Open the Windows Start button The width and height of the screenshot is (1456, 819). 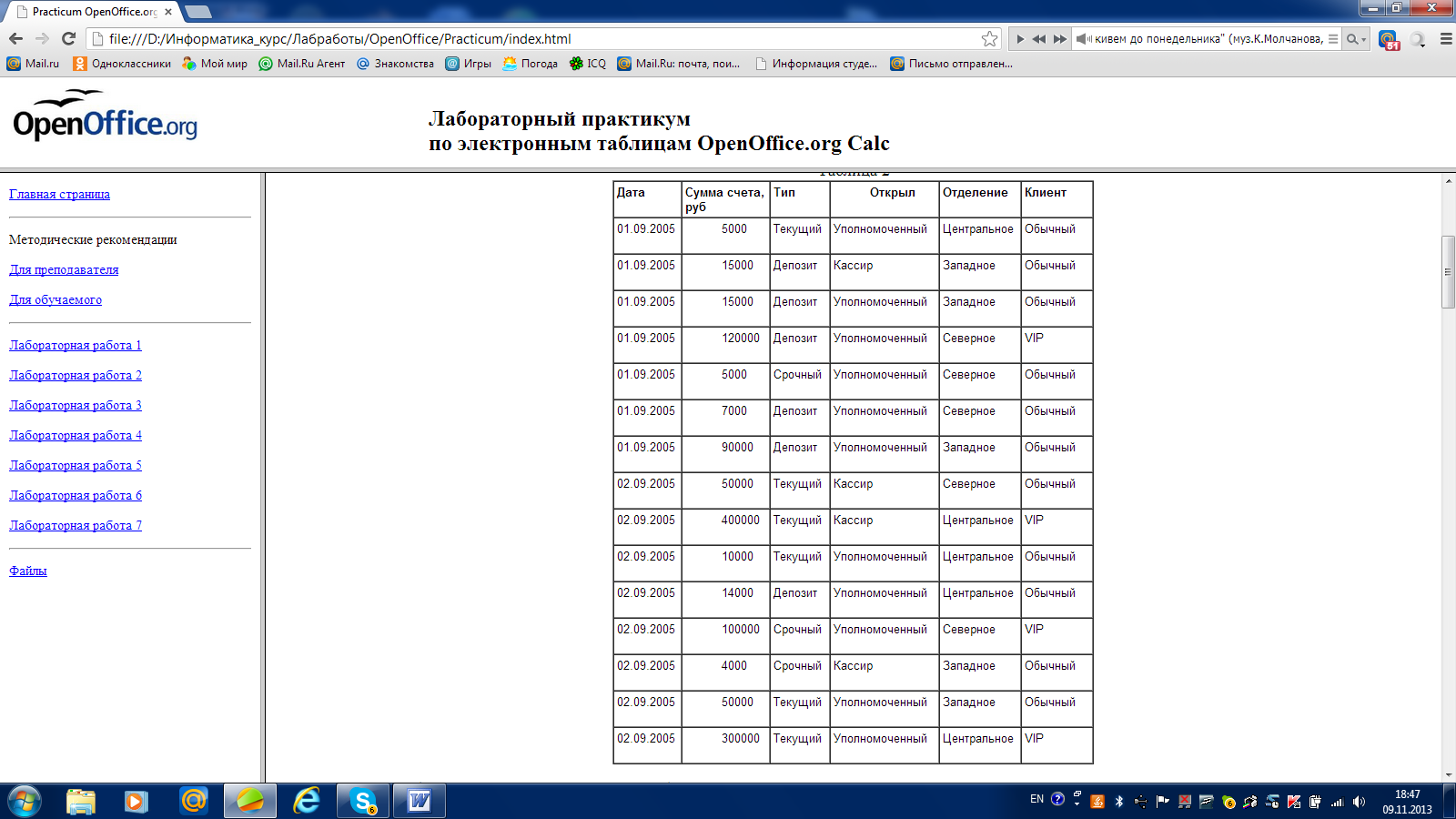pos(25,801)
